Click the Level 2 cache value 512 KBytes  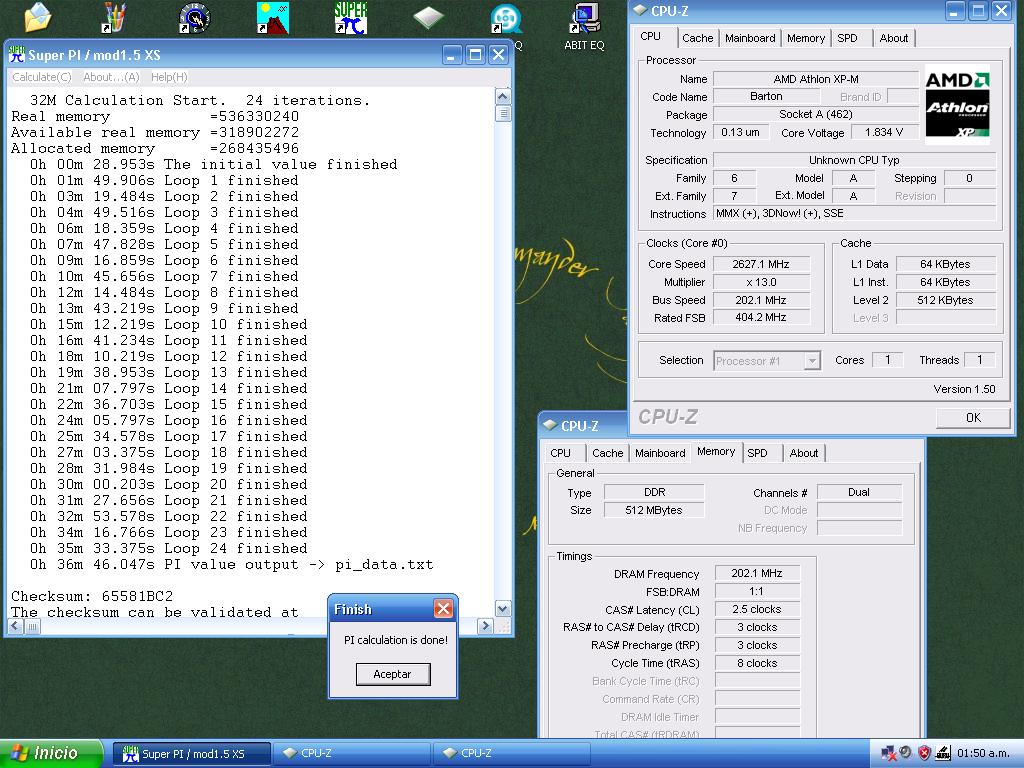(945, 300)
